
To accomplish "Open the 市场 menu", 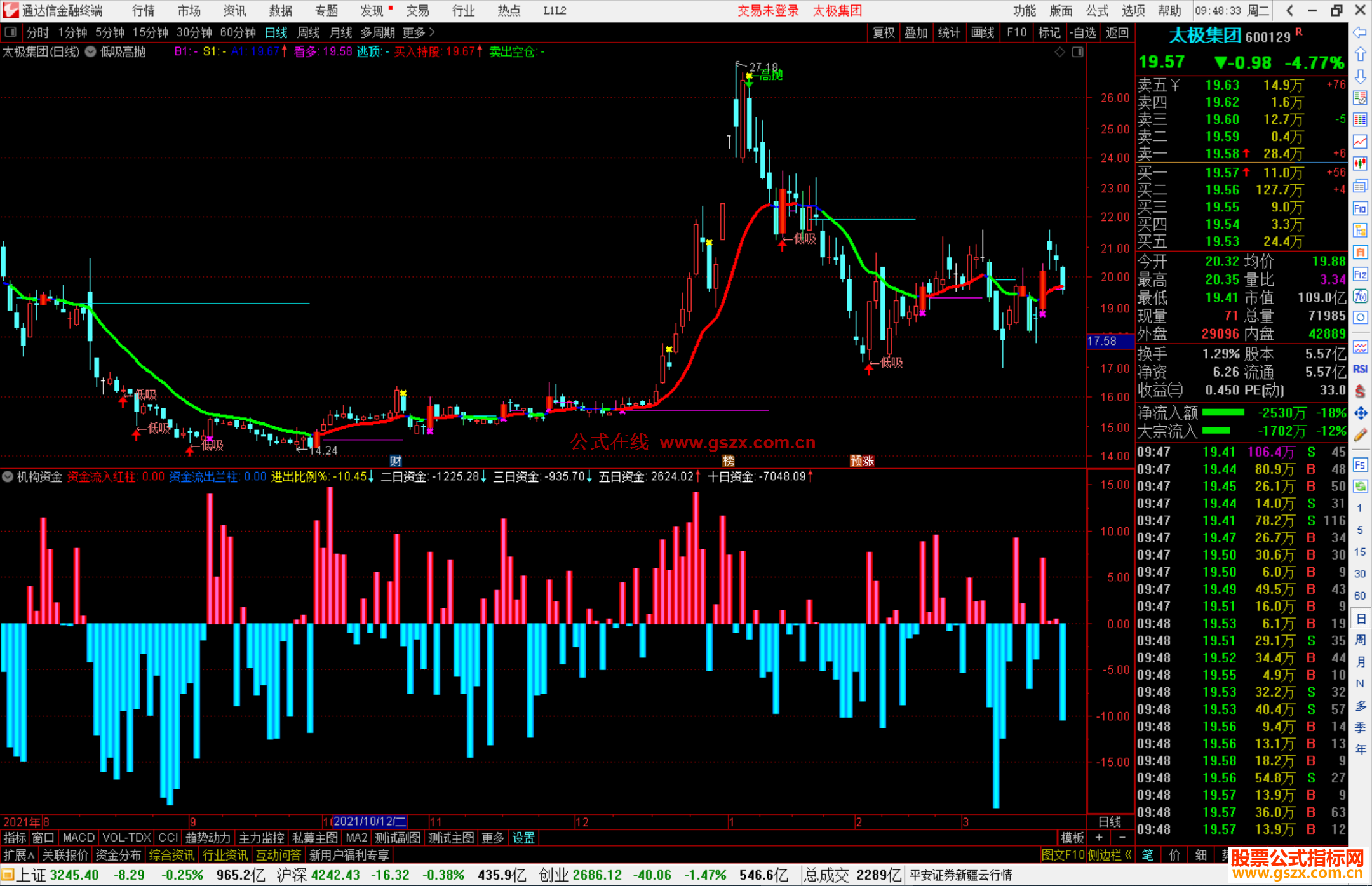I will click(189, 10).
